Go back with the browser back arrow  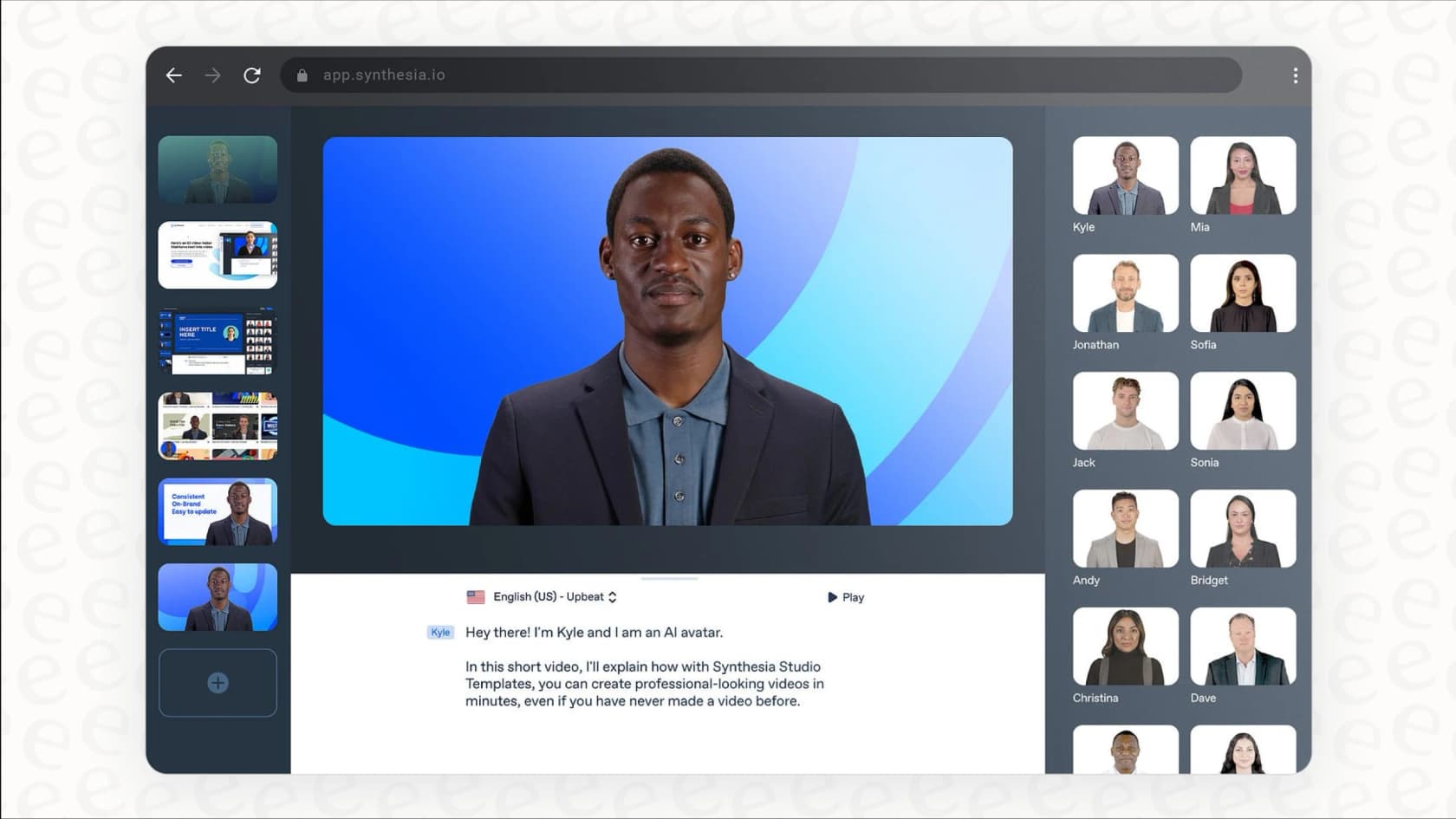coord(174,75)
